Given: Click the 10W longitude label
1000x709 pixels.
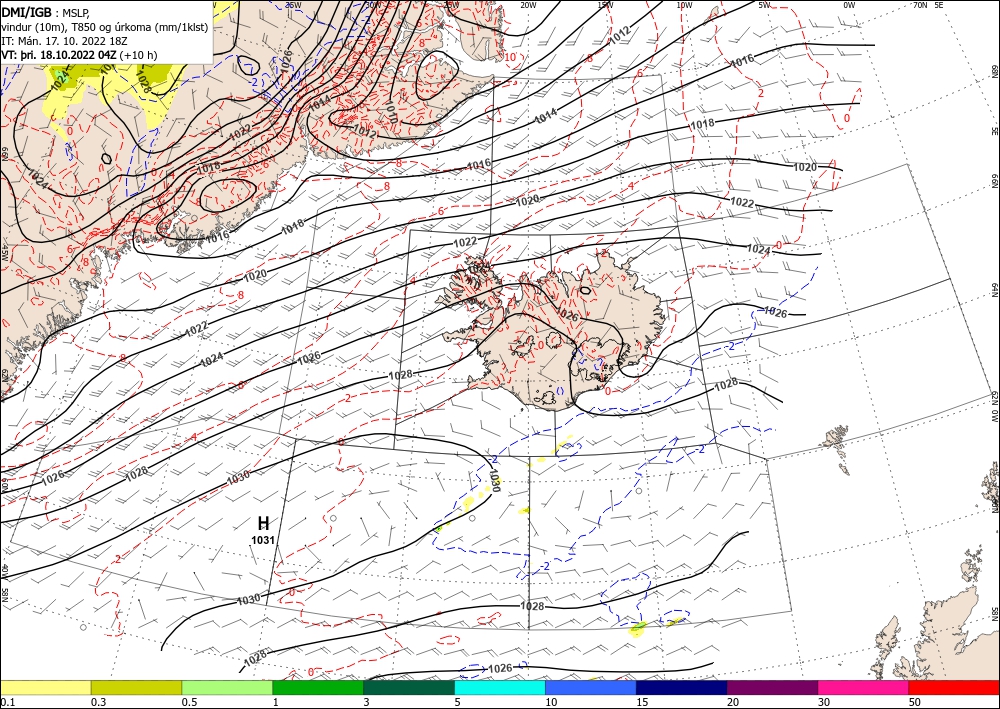Looking at the screenshot, I should (x=684, y=5).
